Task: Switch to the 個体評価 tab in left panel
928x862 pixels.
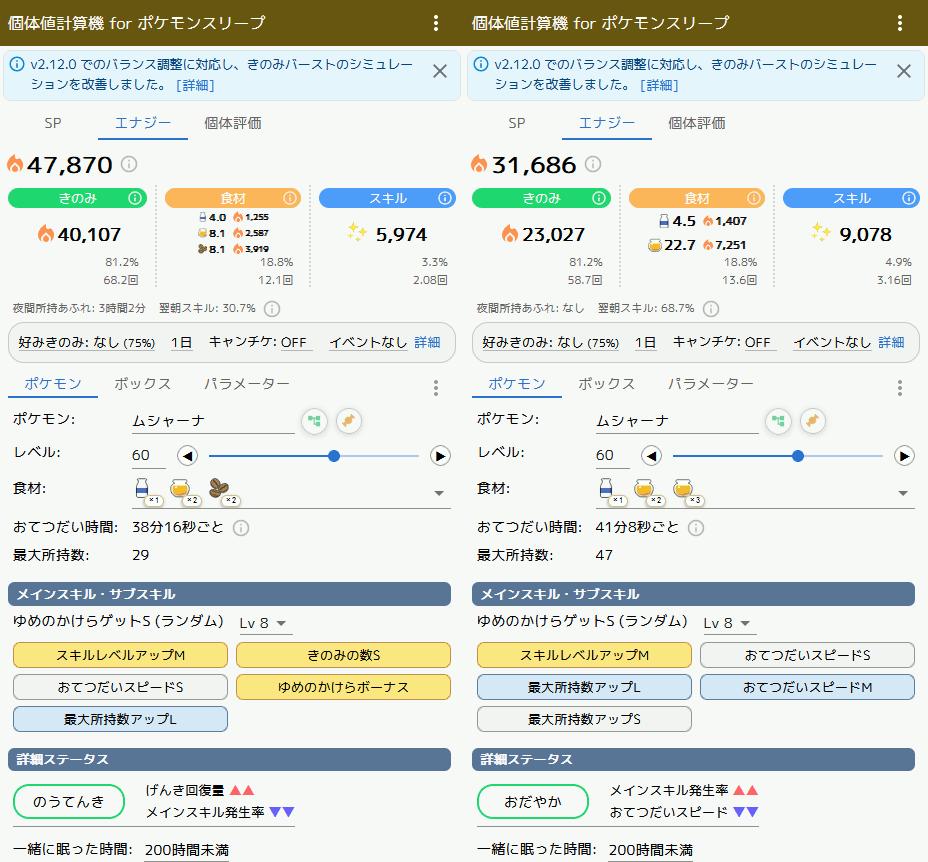Action: click(232, 123)
